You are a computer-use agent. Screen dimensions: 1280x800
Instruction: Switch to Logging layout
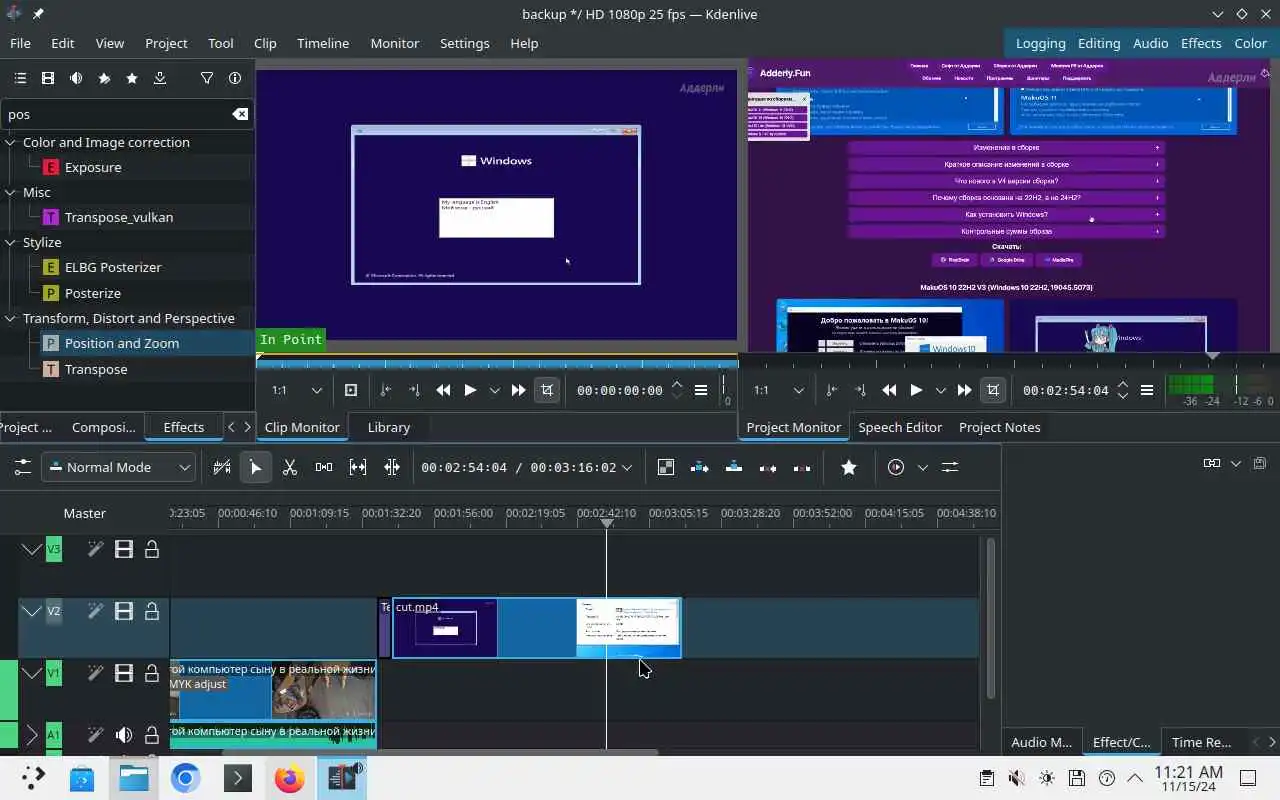(1040, 43)
